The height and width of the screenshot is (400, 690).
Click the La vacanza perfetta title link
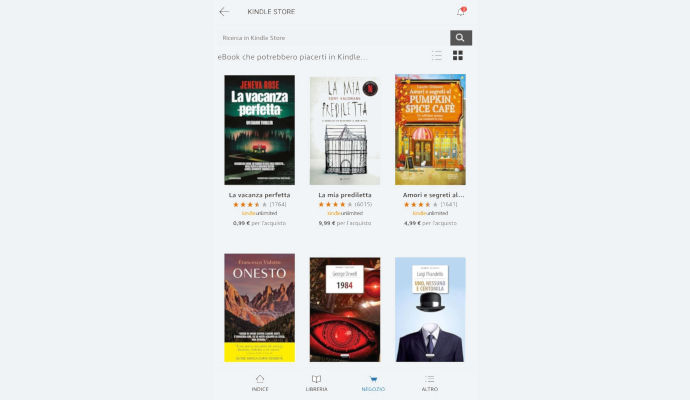(x=260, y=195)
